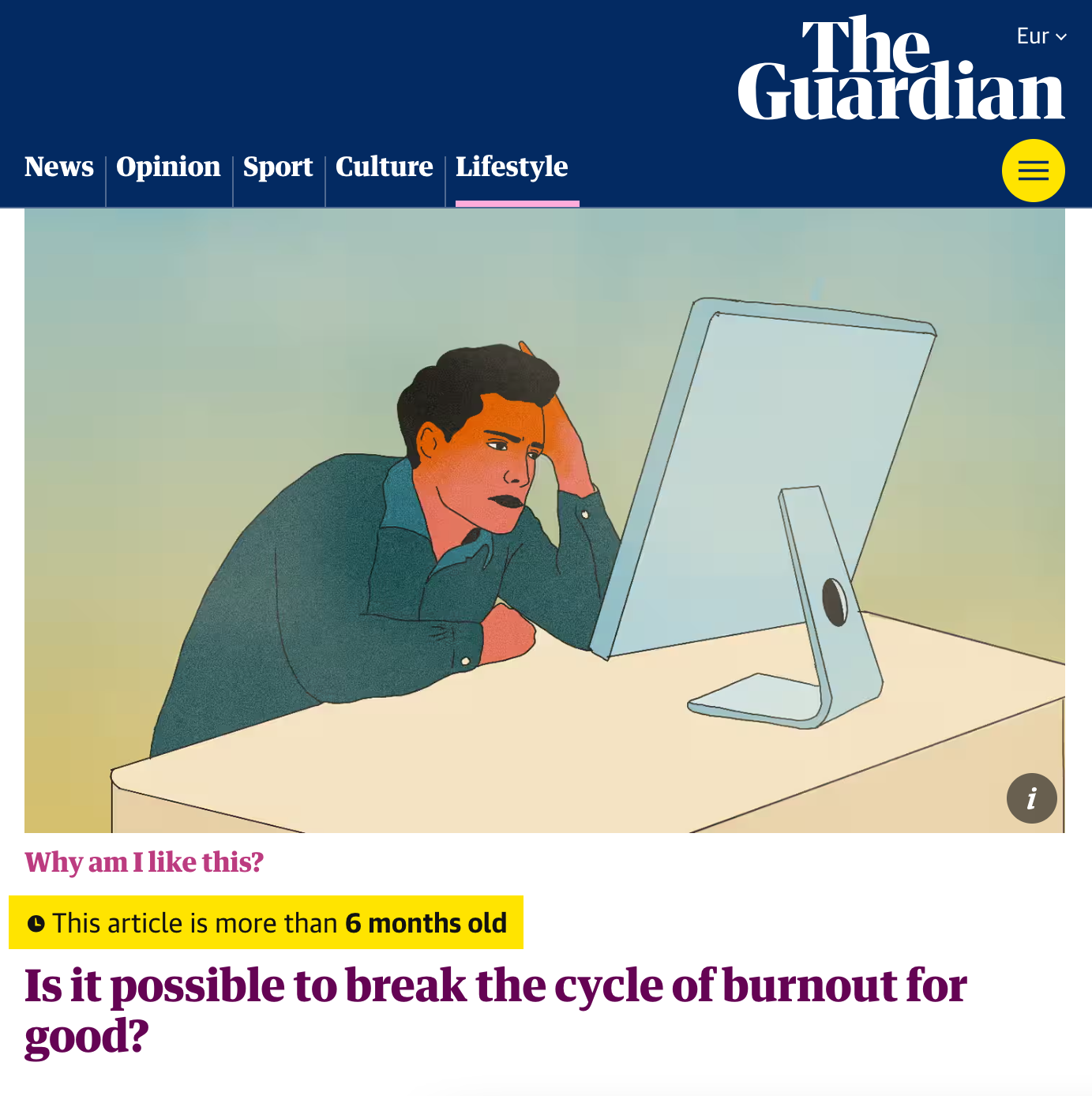The width and height of the screenshot is (1092, 1096).
Task: Click the pink underline beneath Lifestyle
Action: 517,204
